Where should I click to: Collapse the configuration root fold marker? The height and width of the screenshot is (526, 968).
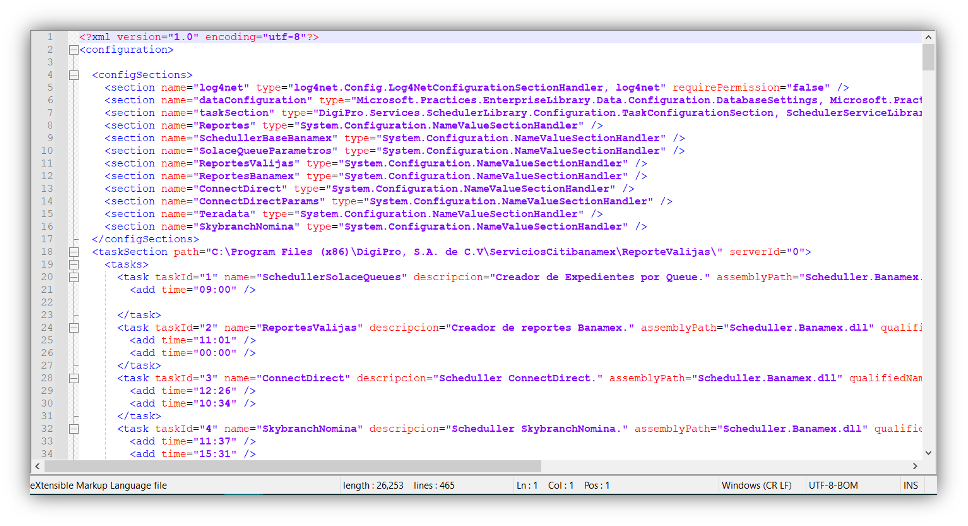point(73,50)
